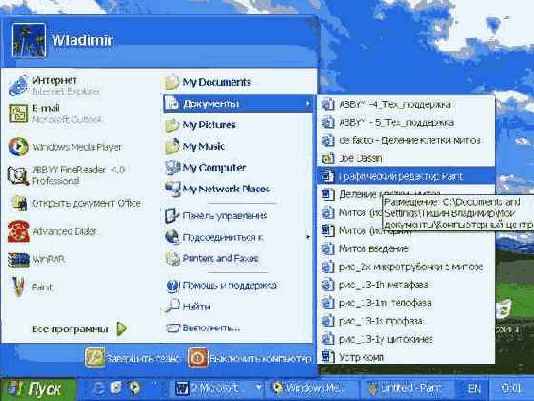Open Paint from the recent programs
534x401 pixels.
[31, 287]
